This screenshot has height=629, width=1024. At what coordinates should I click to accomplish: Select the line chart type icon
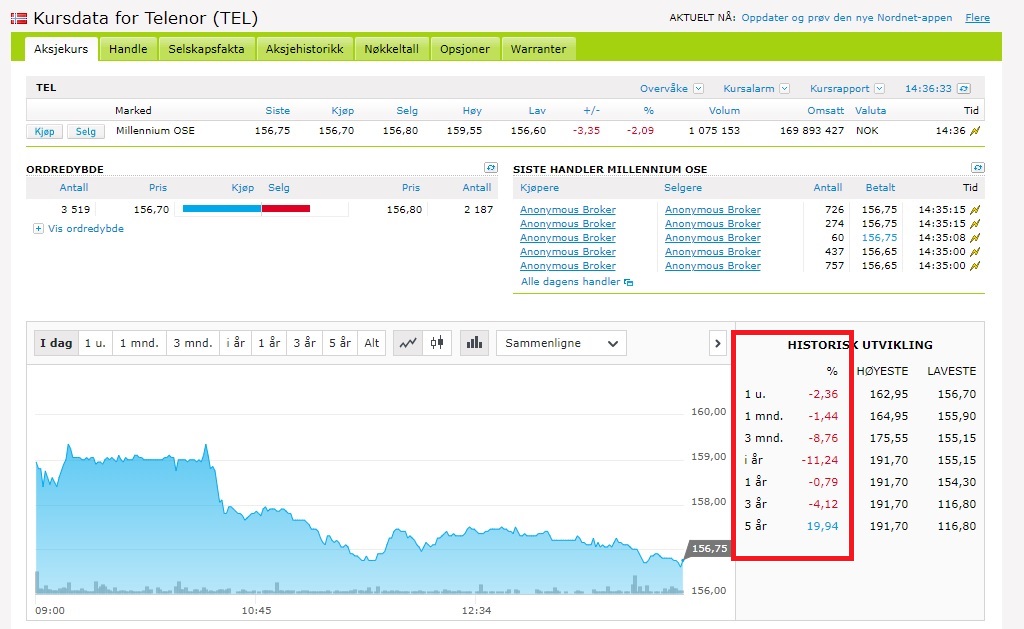408,343
